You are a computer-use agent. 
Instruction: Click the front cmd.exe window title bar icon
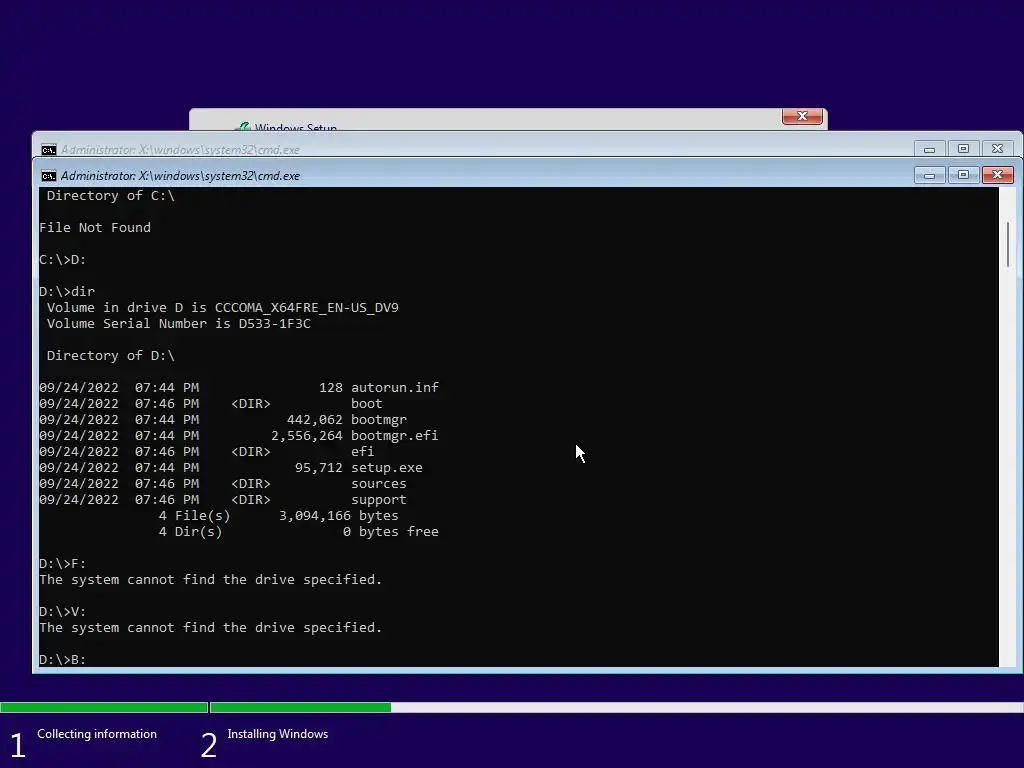pos(48,176)
